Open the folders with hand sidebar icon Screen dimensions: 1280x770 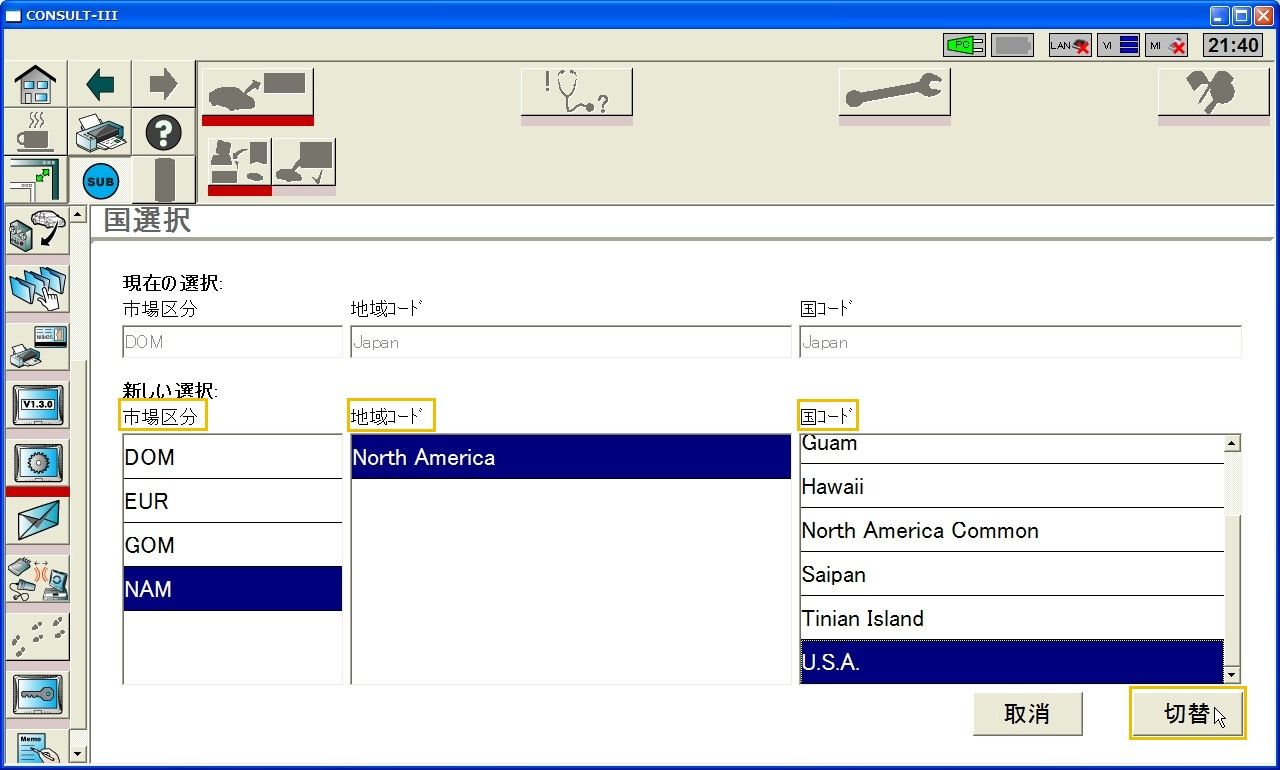(38, 289)
